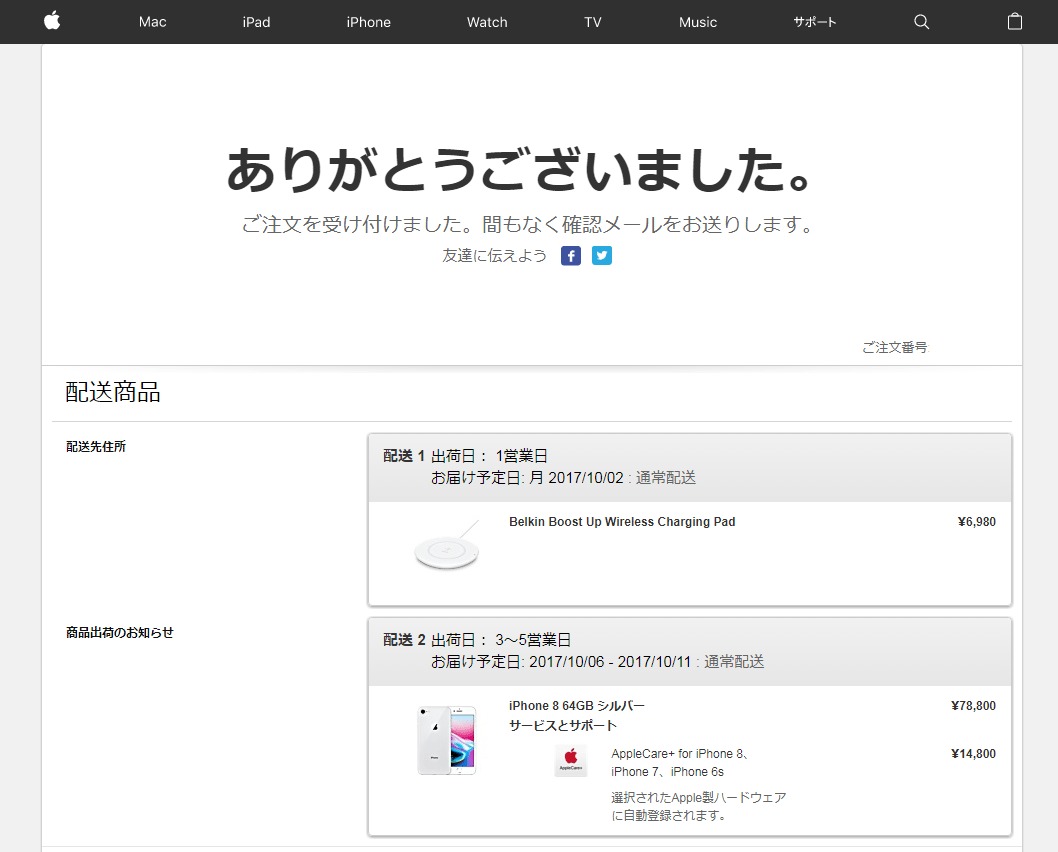This screenshot has height=852, width=1058.
Task: Click the 配送商品 section heading
Action: [x=113, y=392]
